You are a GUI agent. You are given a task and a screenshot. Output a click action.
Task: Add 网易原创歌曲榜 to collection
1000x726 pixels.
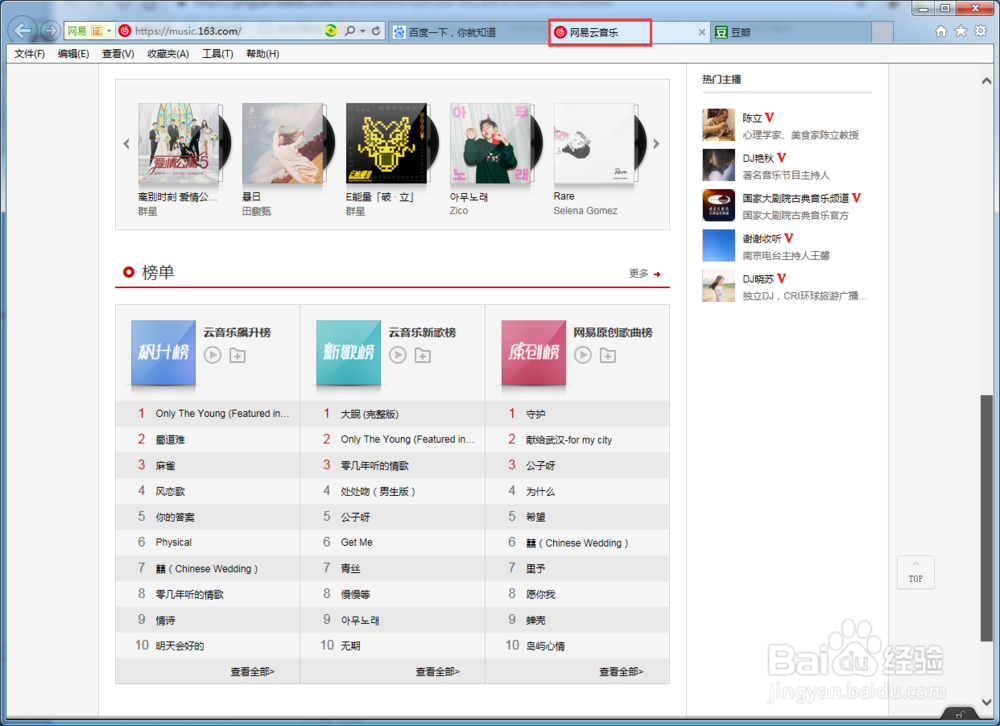(x=608, y=355)
